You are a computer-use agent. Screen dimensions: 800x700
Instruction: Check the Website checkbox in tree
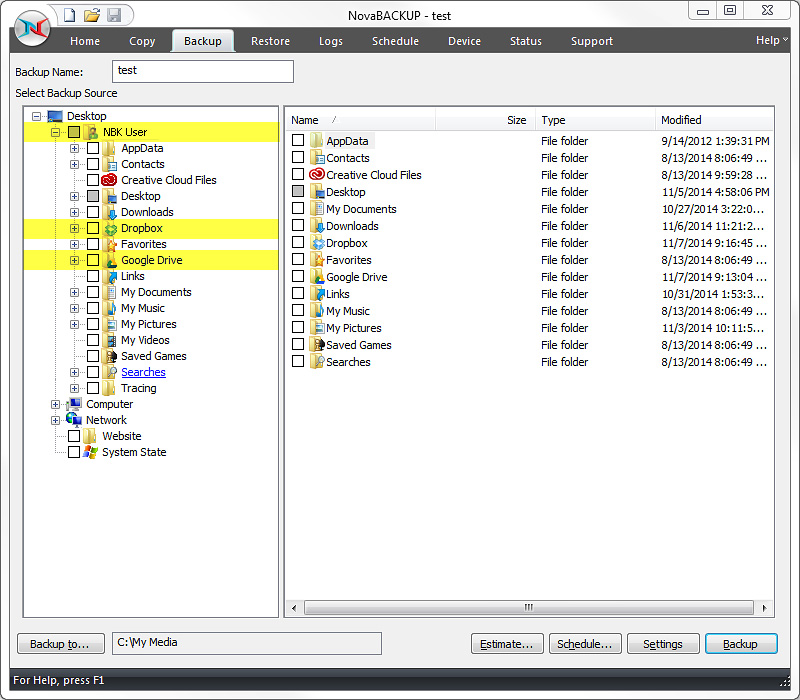coord(74,436)
